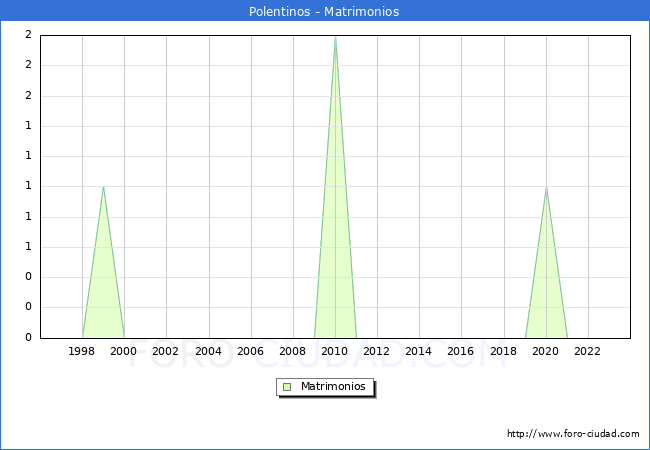Click the tip of the 1999 peak
The image size is (650, 450).
103,187
